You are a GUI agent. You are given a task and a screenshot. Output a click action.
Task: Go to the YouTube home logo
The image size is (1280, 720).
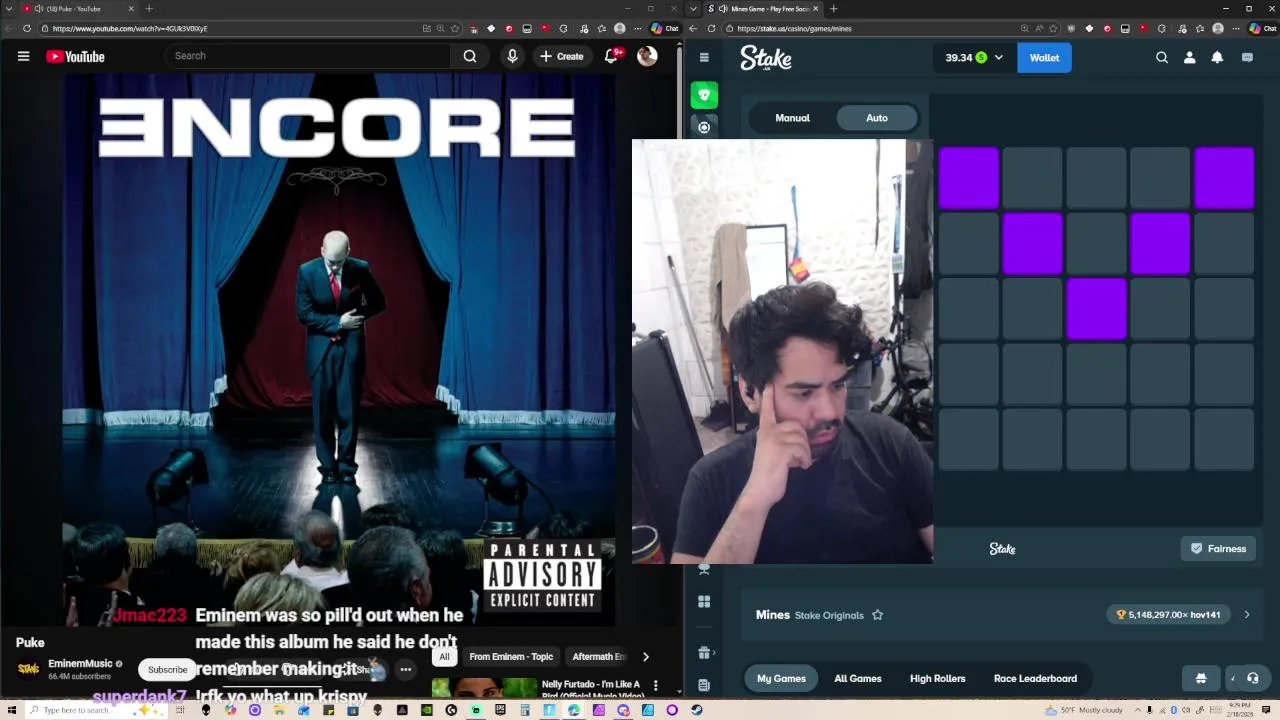click(75, 56)
